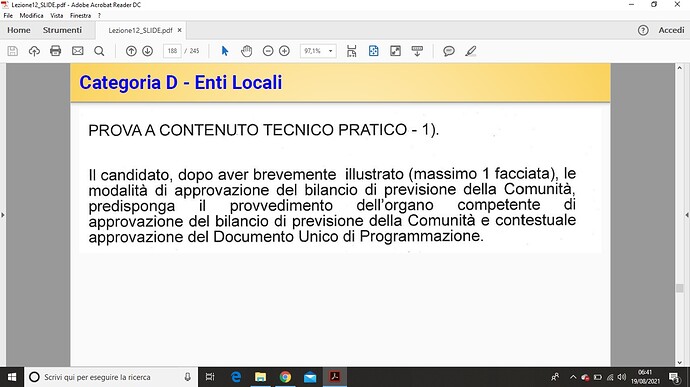Expand the left navigation pane arrow

[3, 215]
